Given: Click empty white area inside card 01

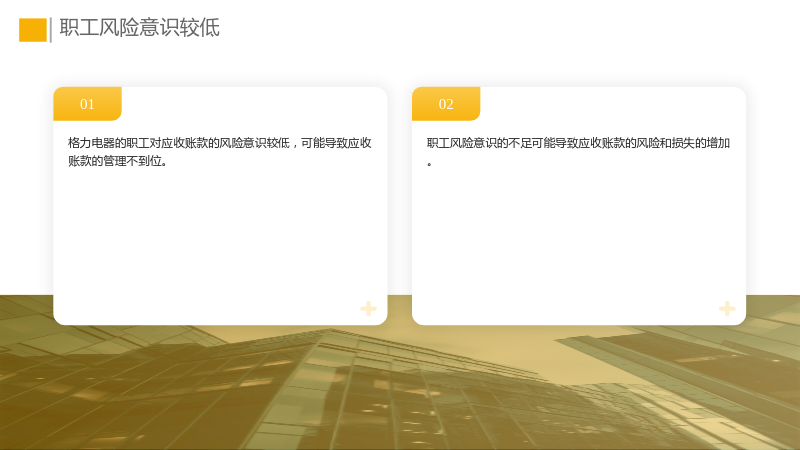Looking at the screenshot, I should [220, 235].
